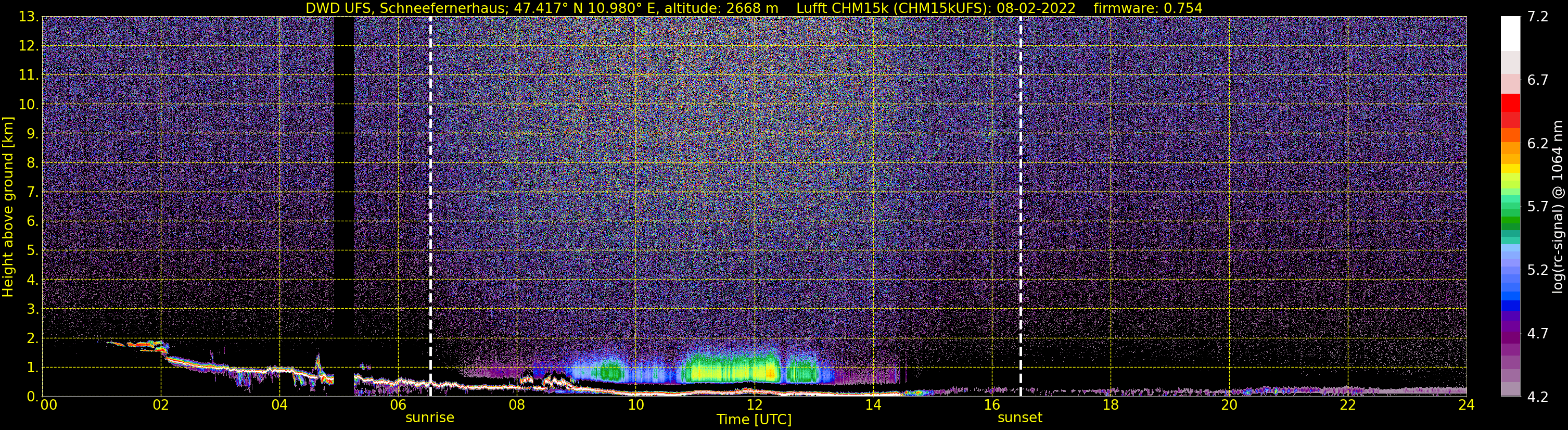
Task: Click the 'Height above ground [km]' axis title
Action: (8, 207)
